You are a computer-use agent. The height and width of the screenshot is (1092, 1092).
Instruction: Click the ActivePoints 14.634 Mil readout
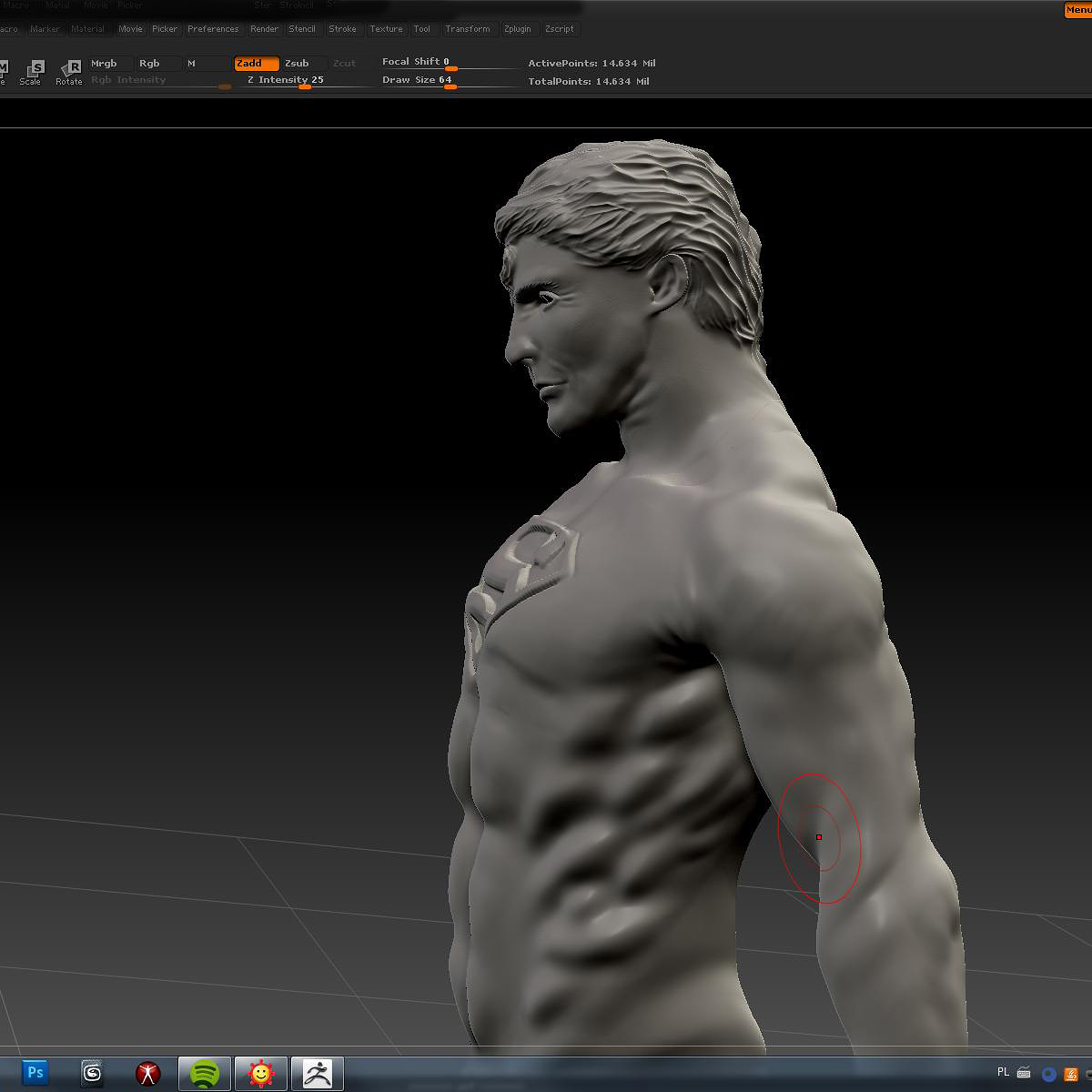591,64
